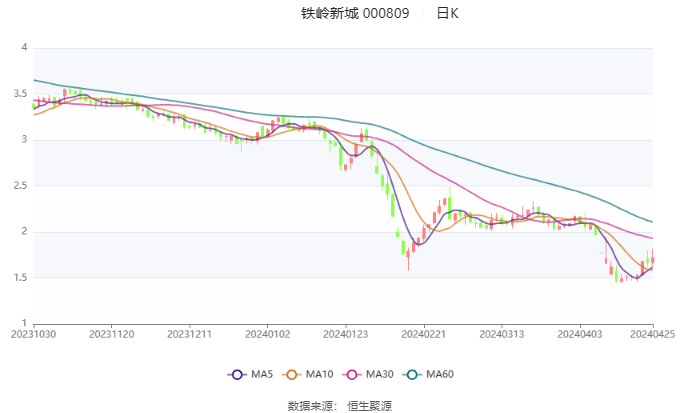680x413 pixels.
Task: Click the y-axis value 3.5
Action: click(20, 94)
